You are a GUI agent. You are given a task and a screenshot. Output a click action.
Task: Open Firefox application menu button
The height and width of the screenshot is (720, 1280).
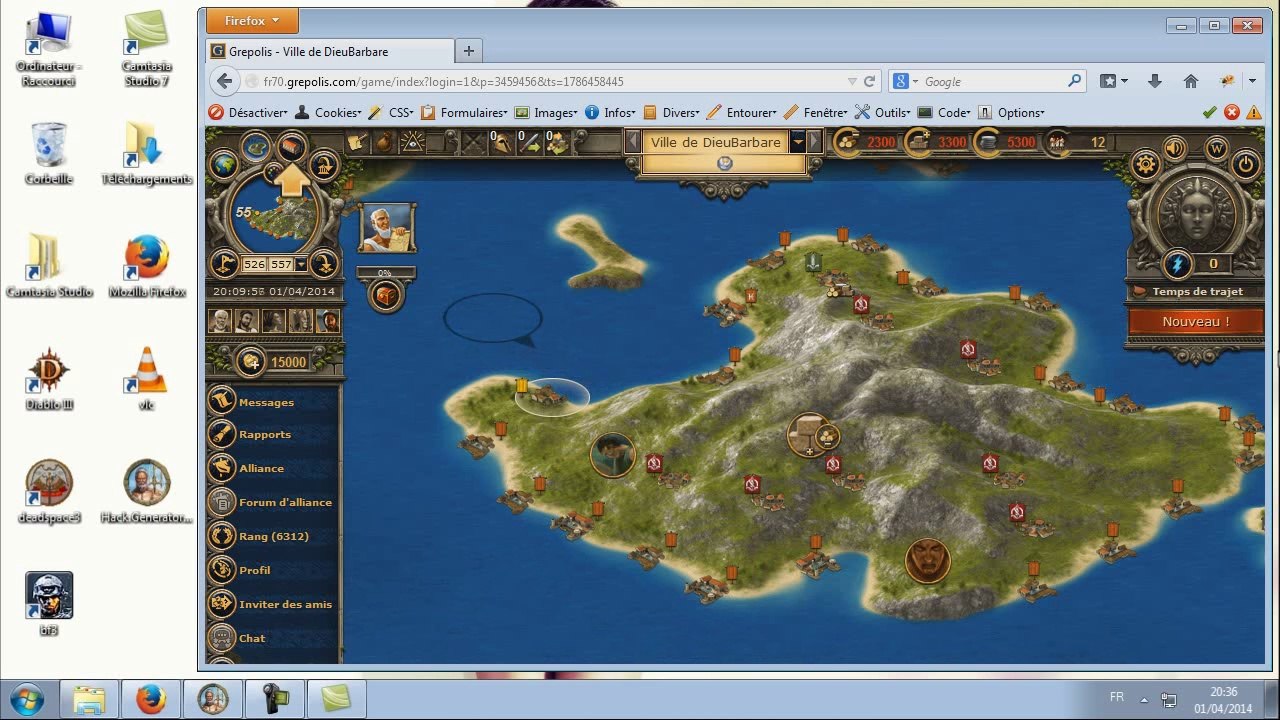click(x=252, y=20)
